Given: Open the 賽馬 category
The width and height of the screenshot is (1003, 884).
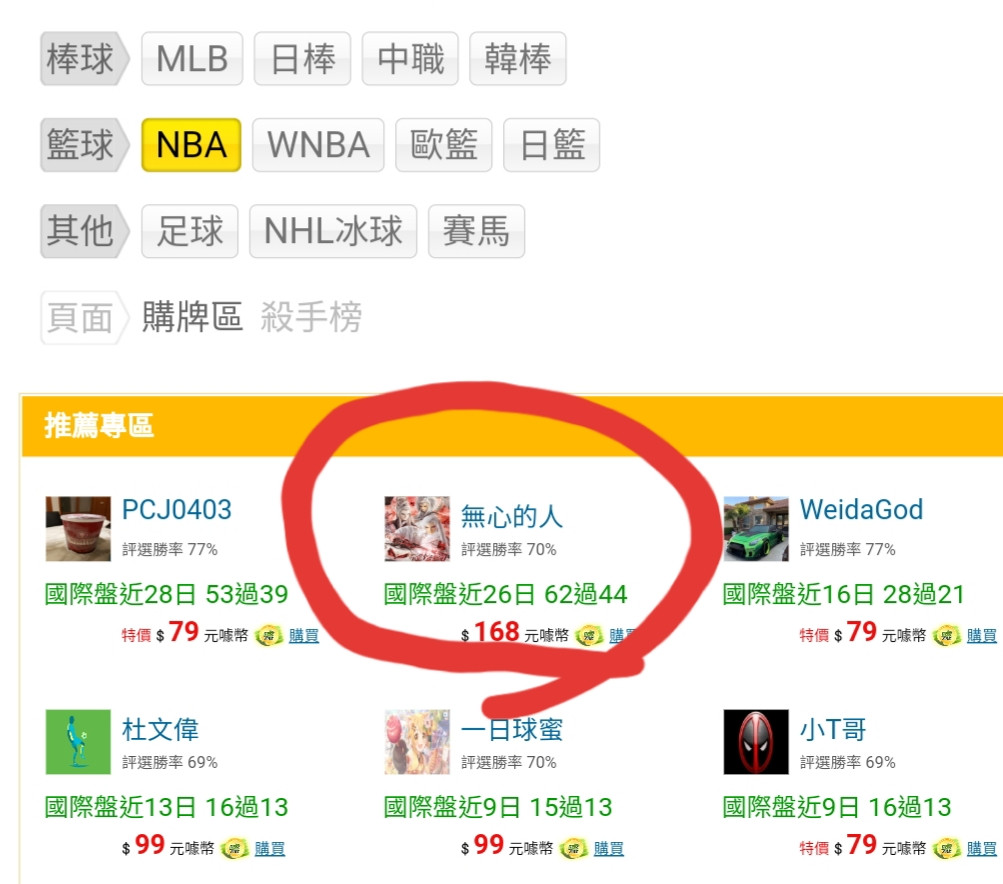Looking at the screenshot, I should (x=476, y=231).
